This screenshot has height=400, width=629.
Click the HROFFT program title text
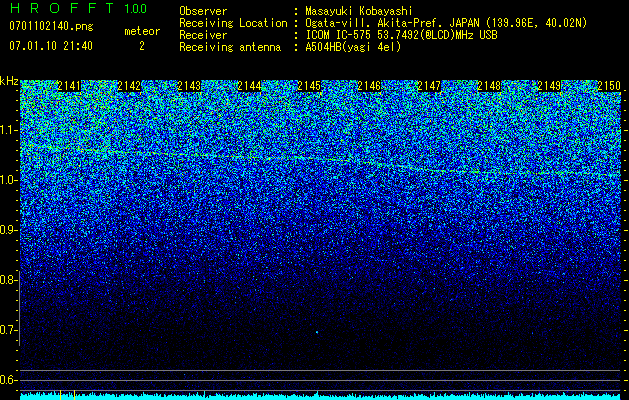tap(63, 8)
